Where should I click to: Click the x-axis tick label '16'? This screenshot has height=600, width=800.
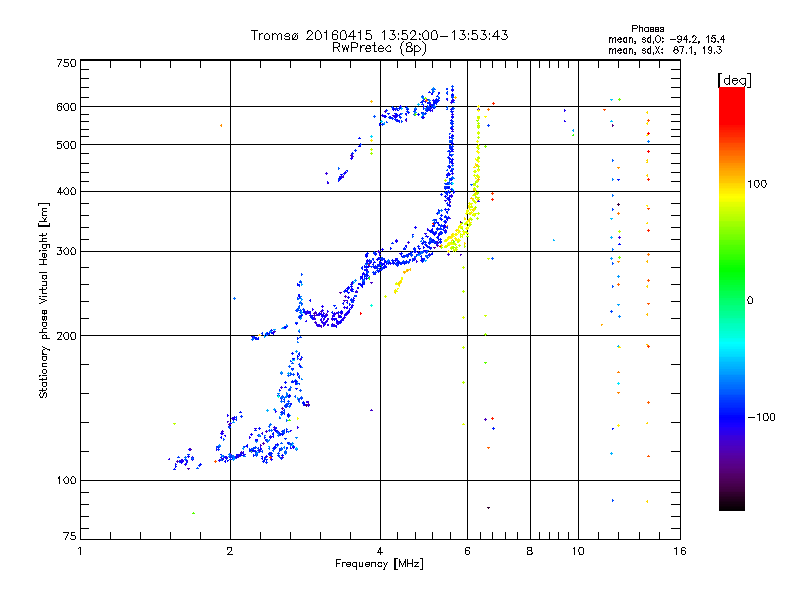pyautogui.click(x=680, y=551)
